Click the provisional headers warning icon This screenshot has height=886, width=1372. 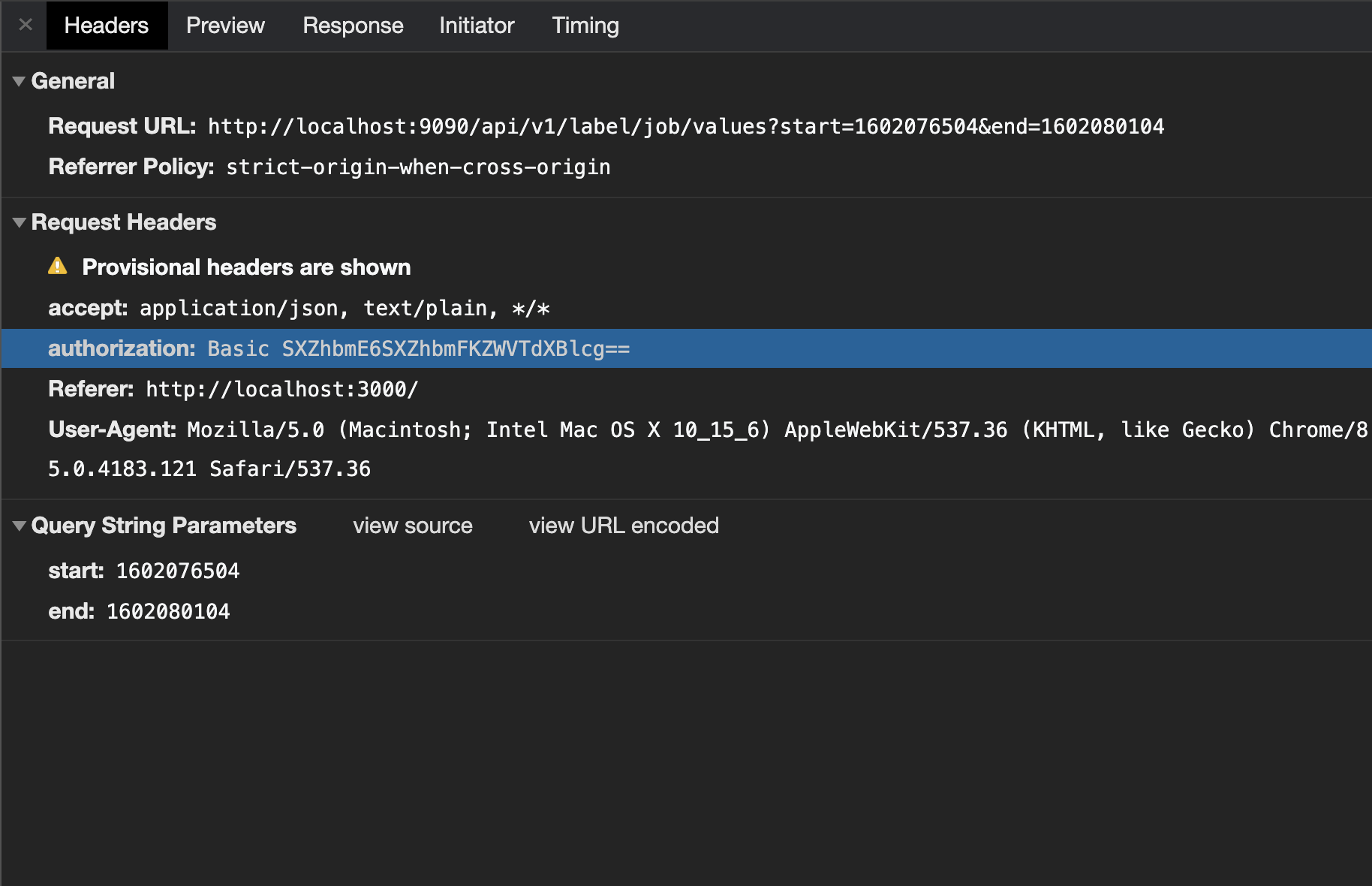[58, 266]
